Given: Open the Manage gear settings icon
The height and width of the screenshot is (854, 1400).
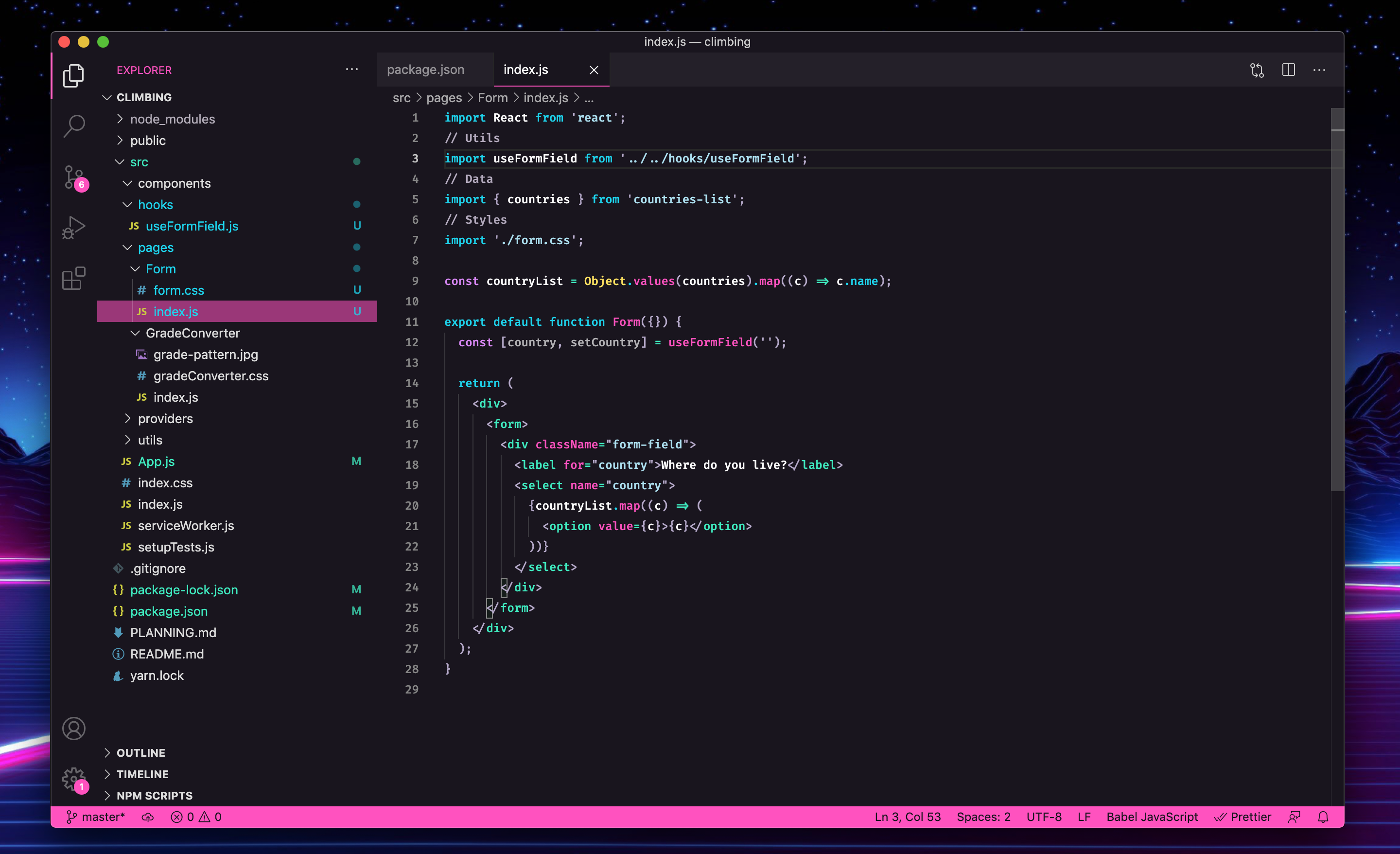Looking at the screenshot, I should pos(74,779).
